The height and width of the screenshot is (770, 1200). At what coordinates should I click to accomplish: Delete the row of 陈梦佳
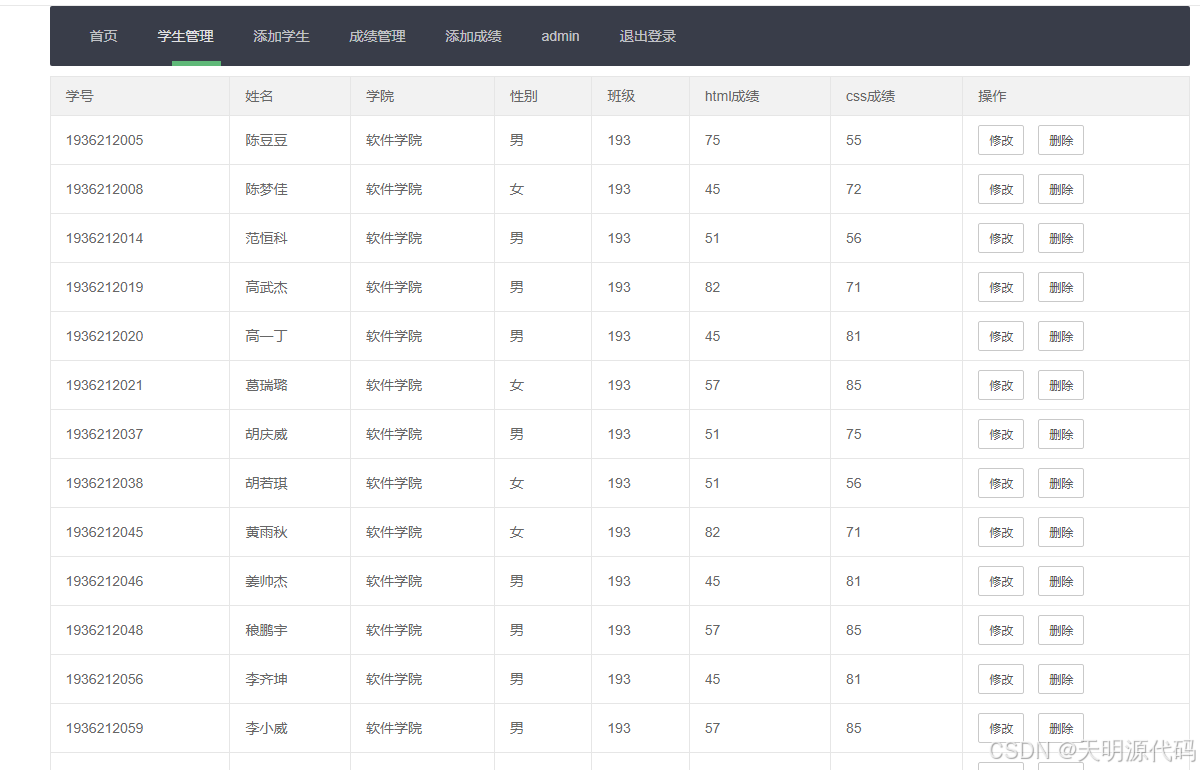click(1061, 189)
